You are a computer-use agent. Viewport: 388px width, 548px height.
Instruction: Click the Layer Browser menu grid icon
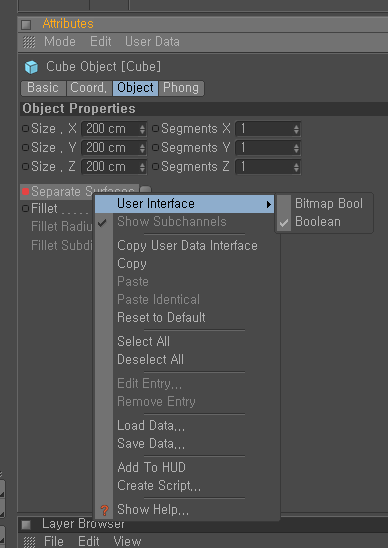29,542
